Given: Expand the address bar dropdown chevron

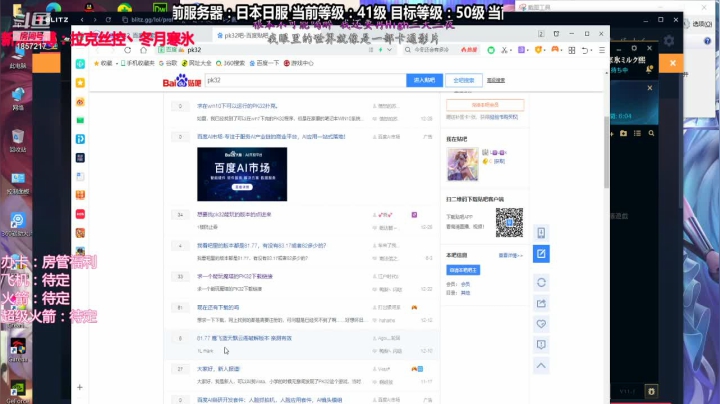Looking at the screenshot, I should point(389,50).
